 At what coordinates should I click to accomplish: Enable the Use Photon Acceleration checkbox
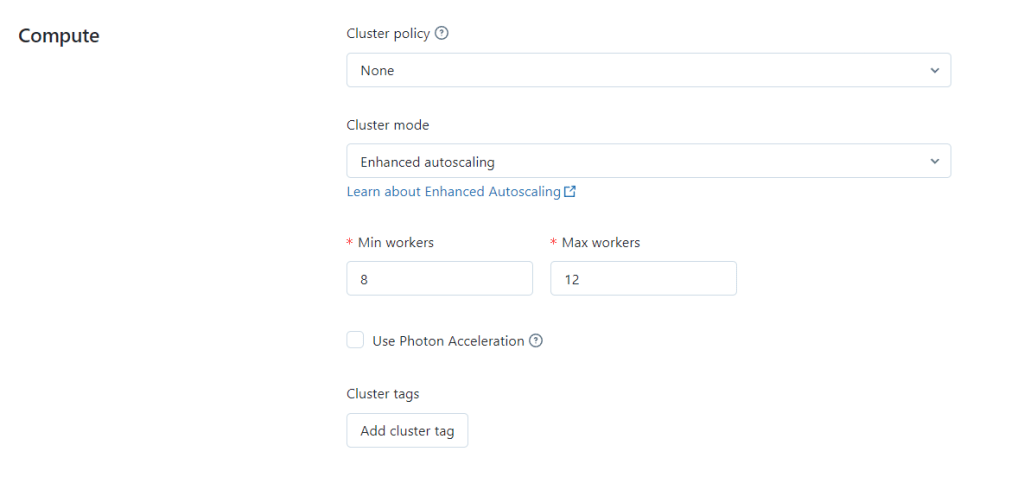[x=355, y=340]
